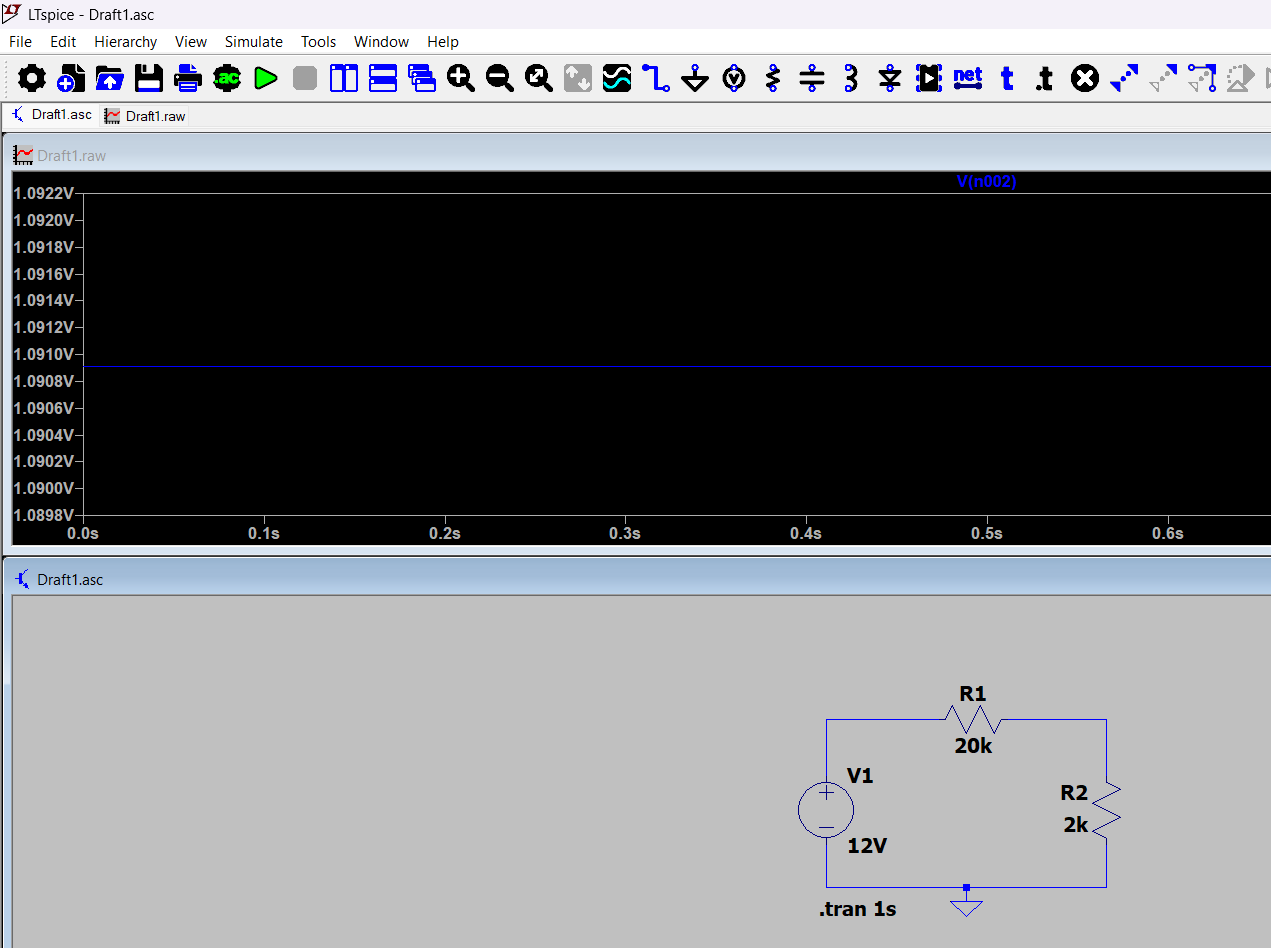Click the .tran 1s directive
Viewport: 1271px width, 948px height.
(857, 909)
